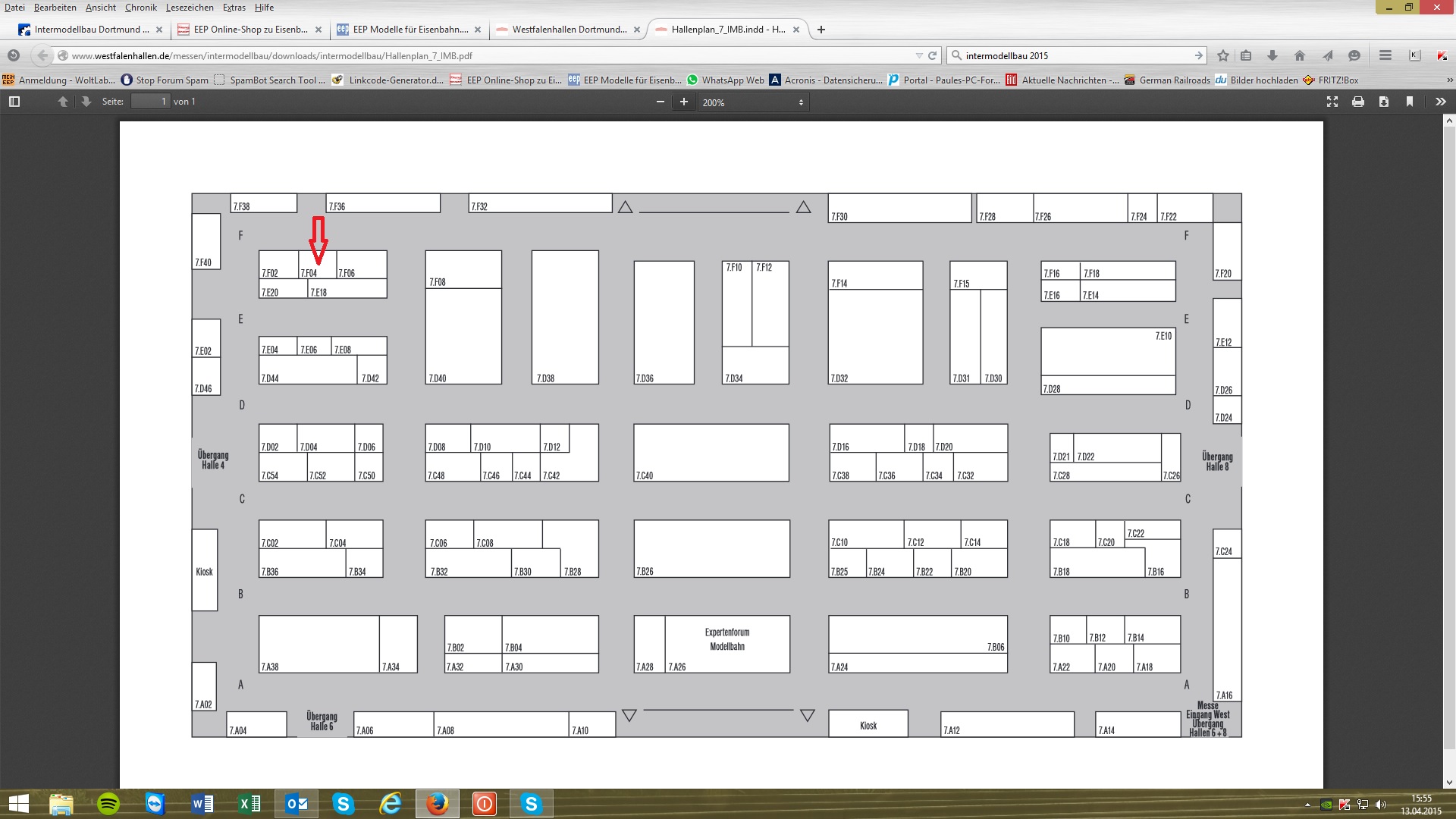
Task: Open the WhatsApp Web bookmark
Action: 725,80
